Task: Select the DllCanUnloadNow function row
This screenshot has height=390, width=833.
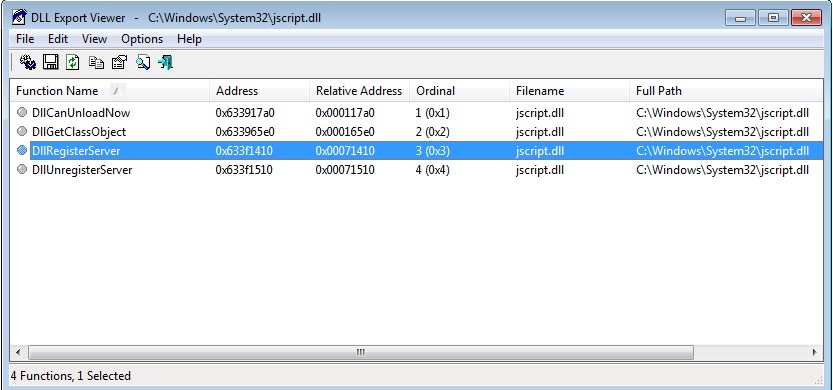Action: coord(416,113)
